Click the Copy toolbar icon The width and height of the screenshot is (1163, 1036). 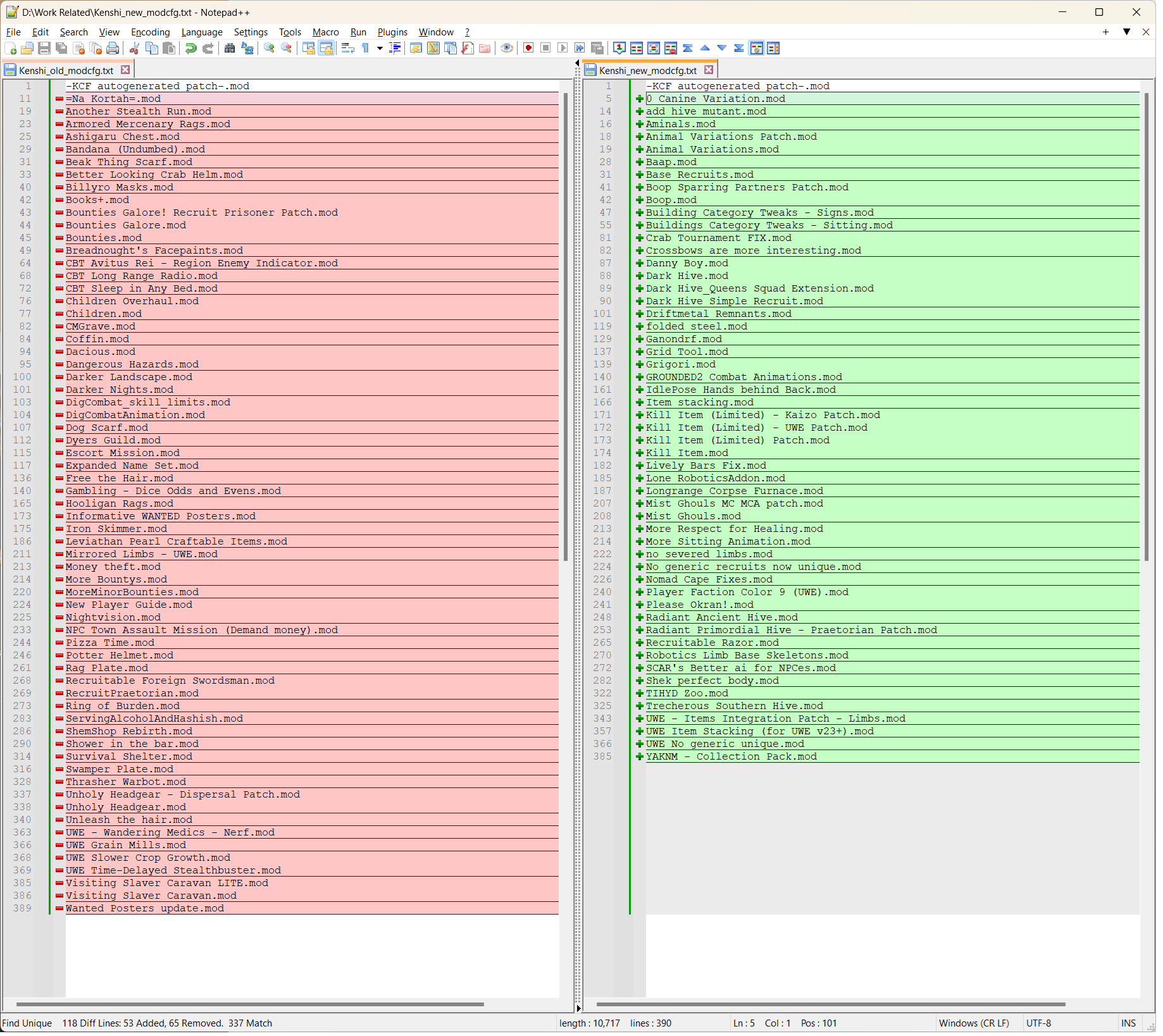152,49
